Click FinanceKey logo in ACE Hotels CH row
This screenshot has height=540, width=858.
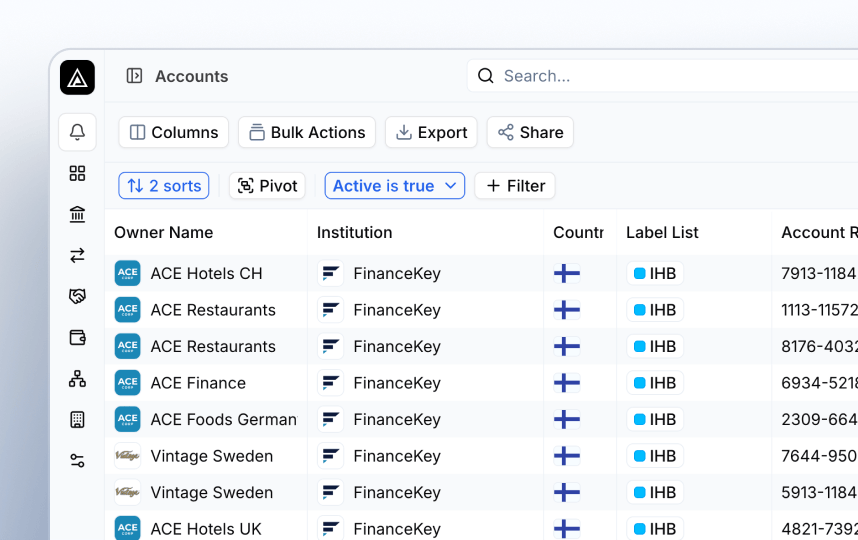click(331, 273)
